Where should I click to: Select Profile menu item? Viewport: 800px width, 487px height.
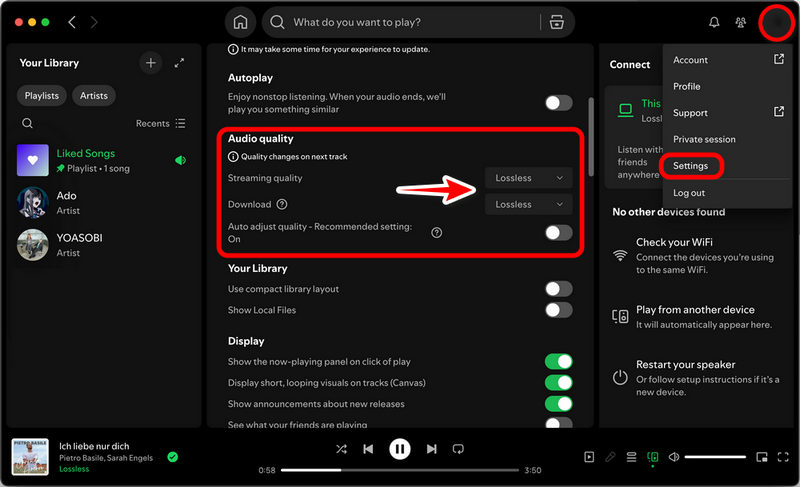point(729,86)
